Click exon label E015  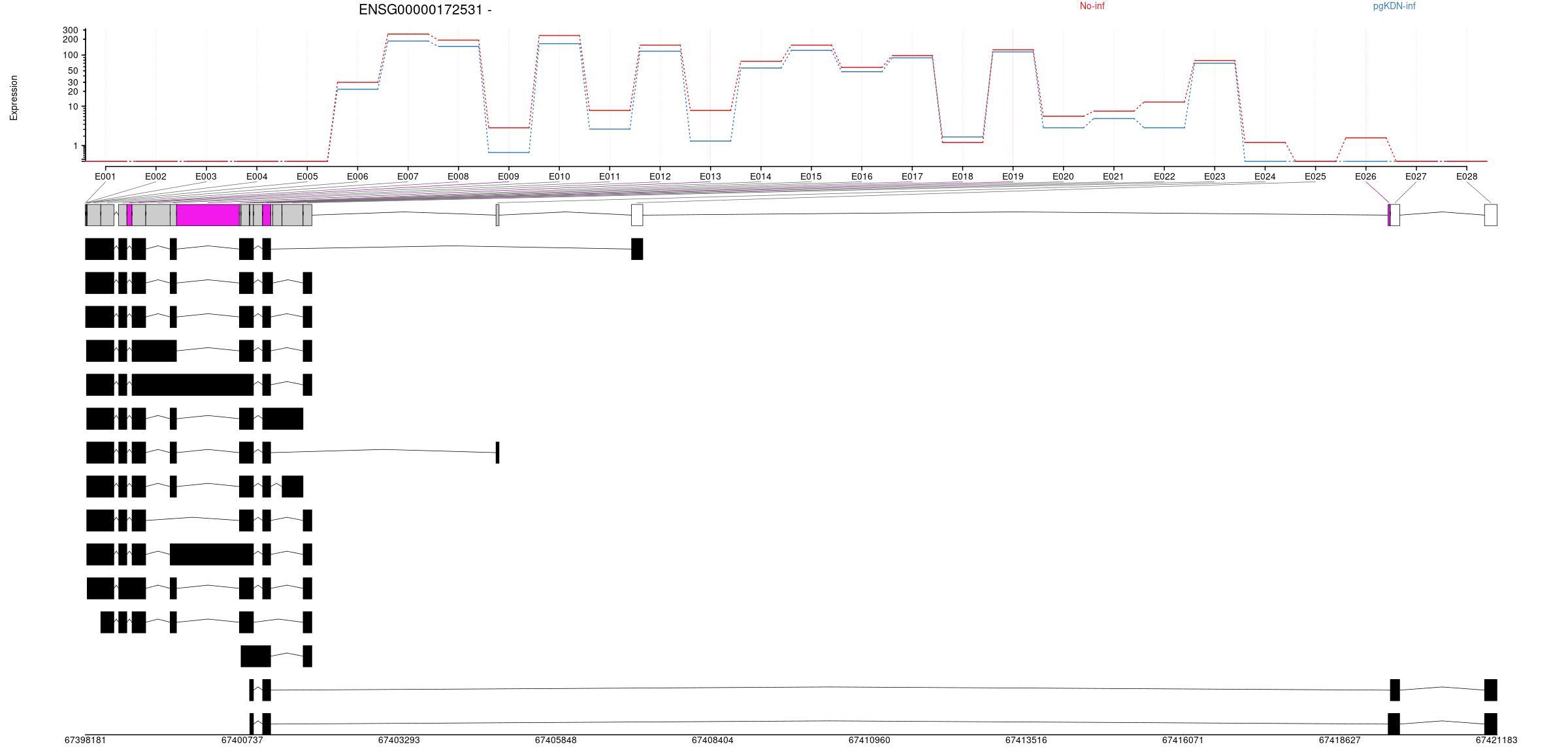pos(811,176)
